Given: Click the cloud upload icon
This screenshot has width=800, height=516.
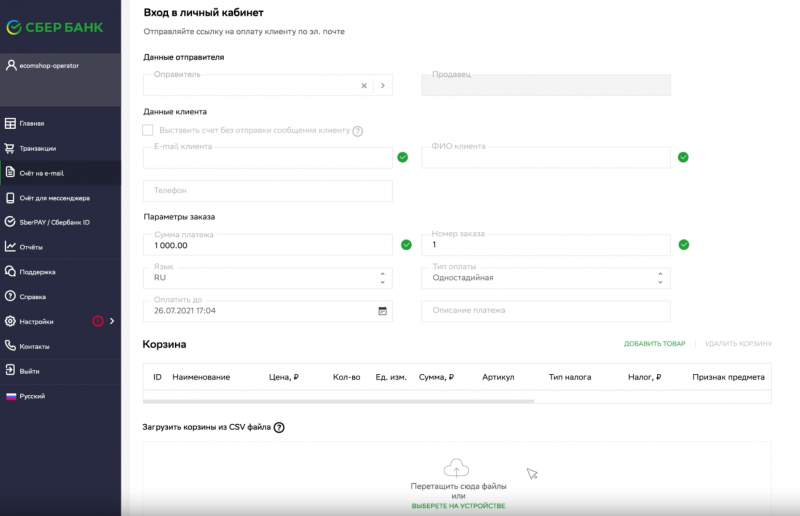Looking at the screenshot, I should (456, 468).
